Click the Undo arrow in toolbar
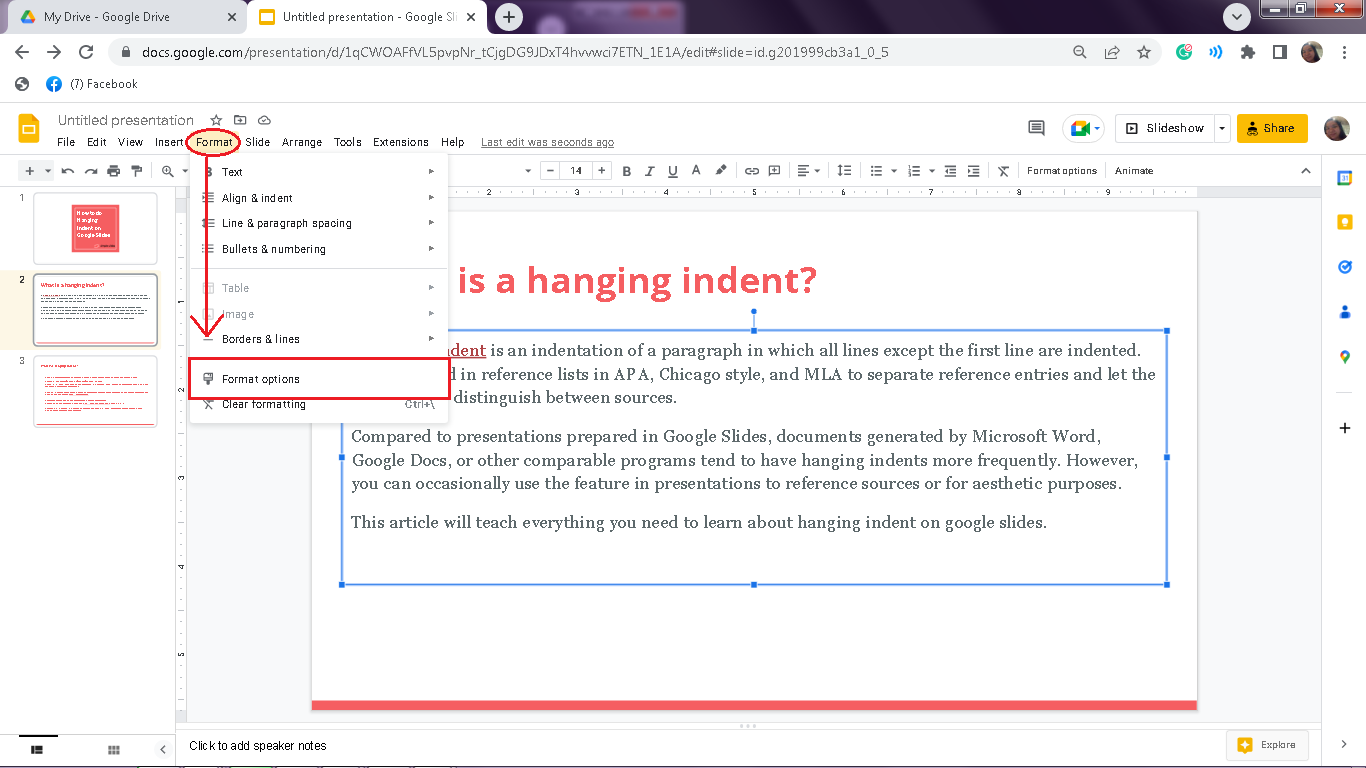The width and height of the screenshot is (1366, 768). pos(68,171)
